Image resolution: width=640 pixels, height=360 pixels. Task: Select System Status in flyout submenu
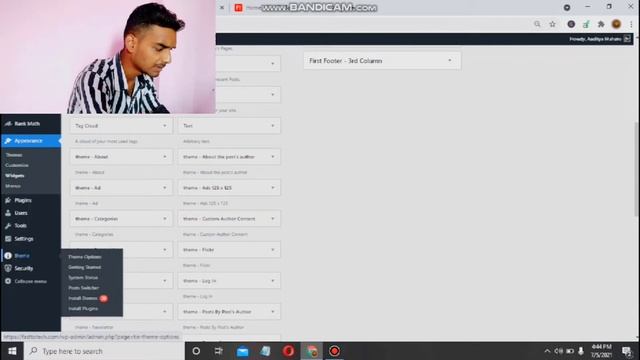coord(83,278)
